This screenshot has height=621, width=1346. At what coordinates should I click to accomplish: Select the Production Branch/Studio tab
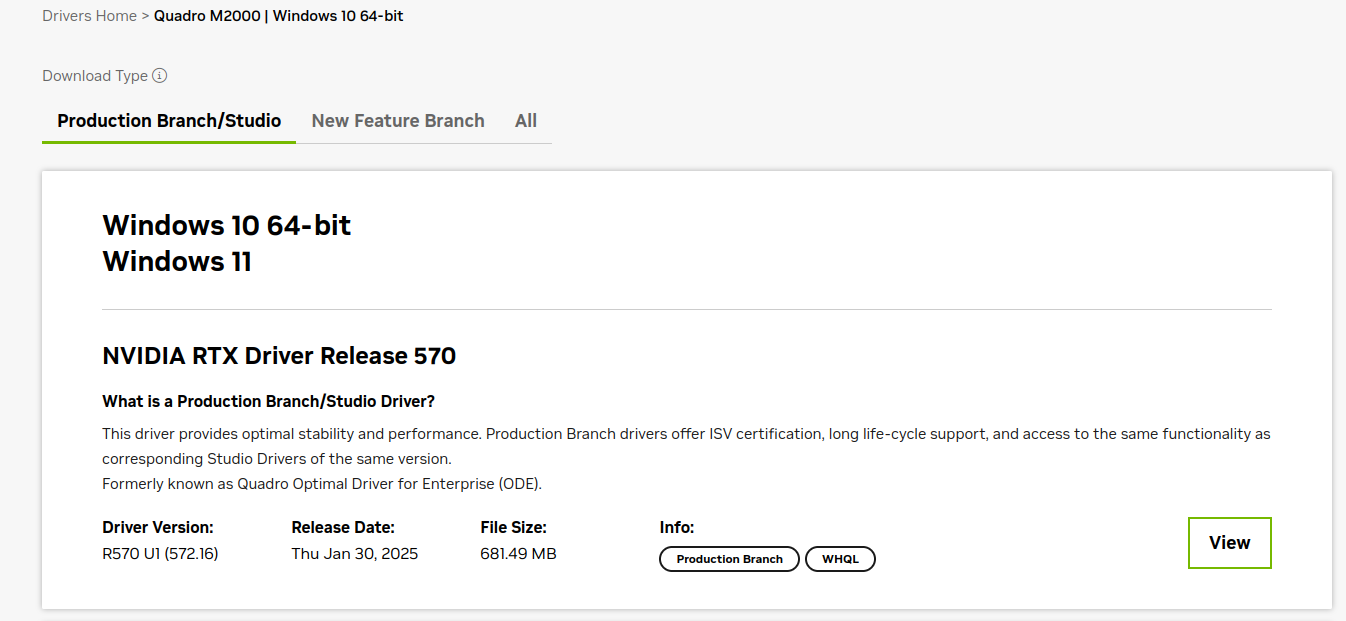pyautogui.click(x=169, y=121)
